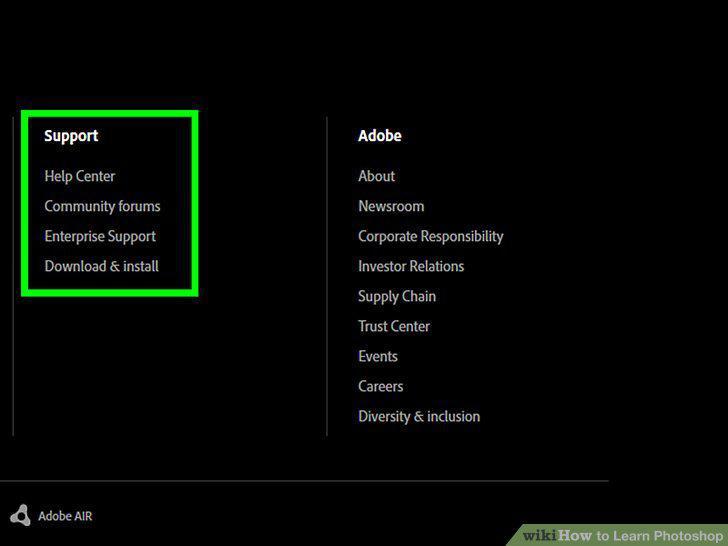Open the Careers link
Screen dimensions: 728x546
380,386
